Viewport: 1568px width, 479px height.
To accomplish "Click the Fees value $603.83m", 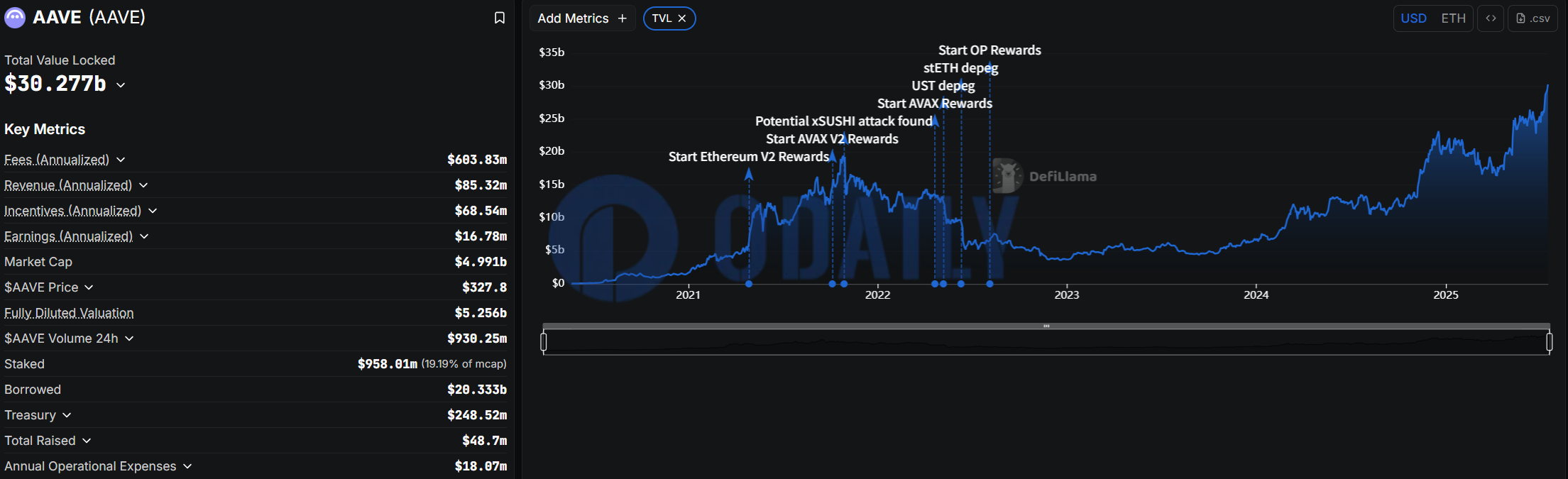I will pos(477,160).
